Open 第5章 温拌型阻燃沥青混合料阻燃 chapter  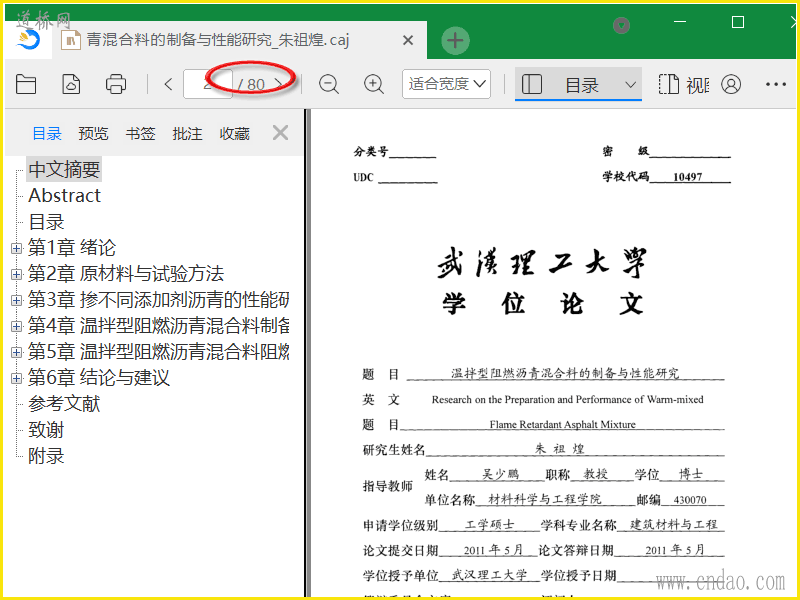[159, 352]
